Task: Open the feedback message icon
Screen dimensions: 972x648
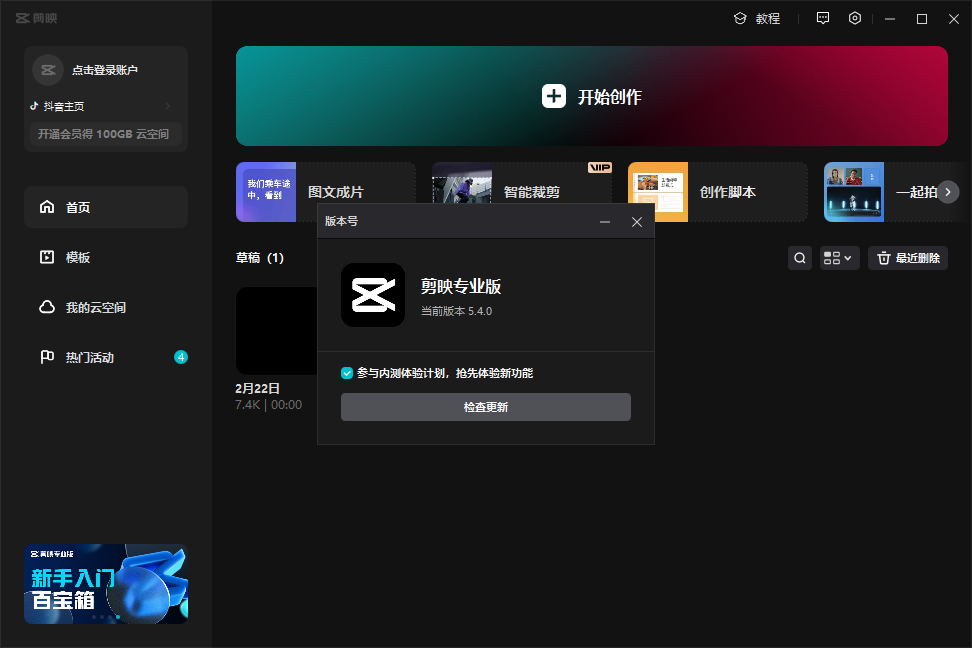Action: tap(823, 18)
